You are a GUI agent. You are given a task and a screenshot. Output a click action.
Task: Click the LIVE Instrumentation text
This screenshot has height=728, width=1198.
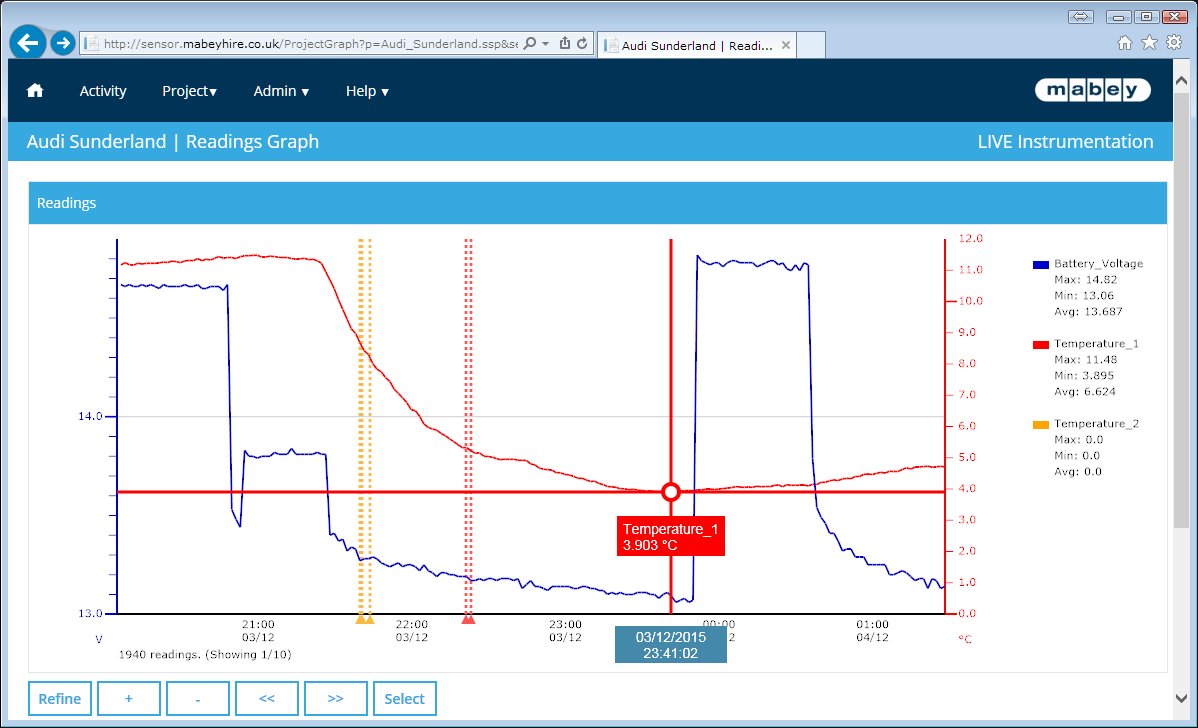(x=1066, y=141)
